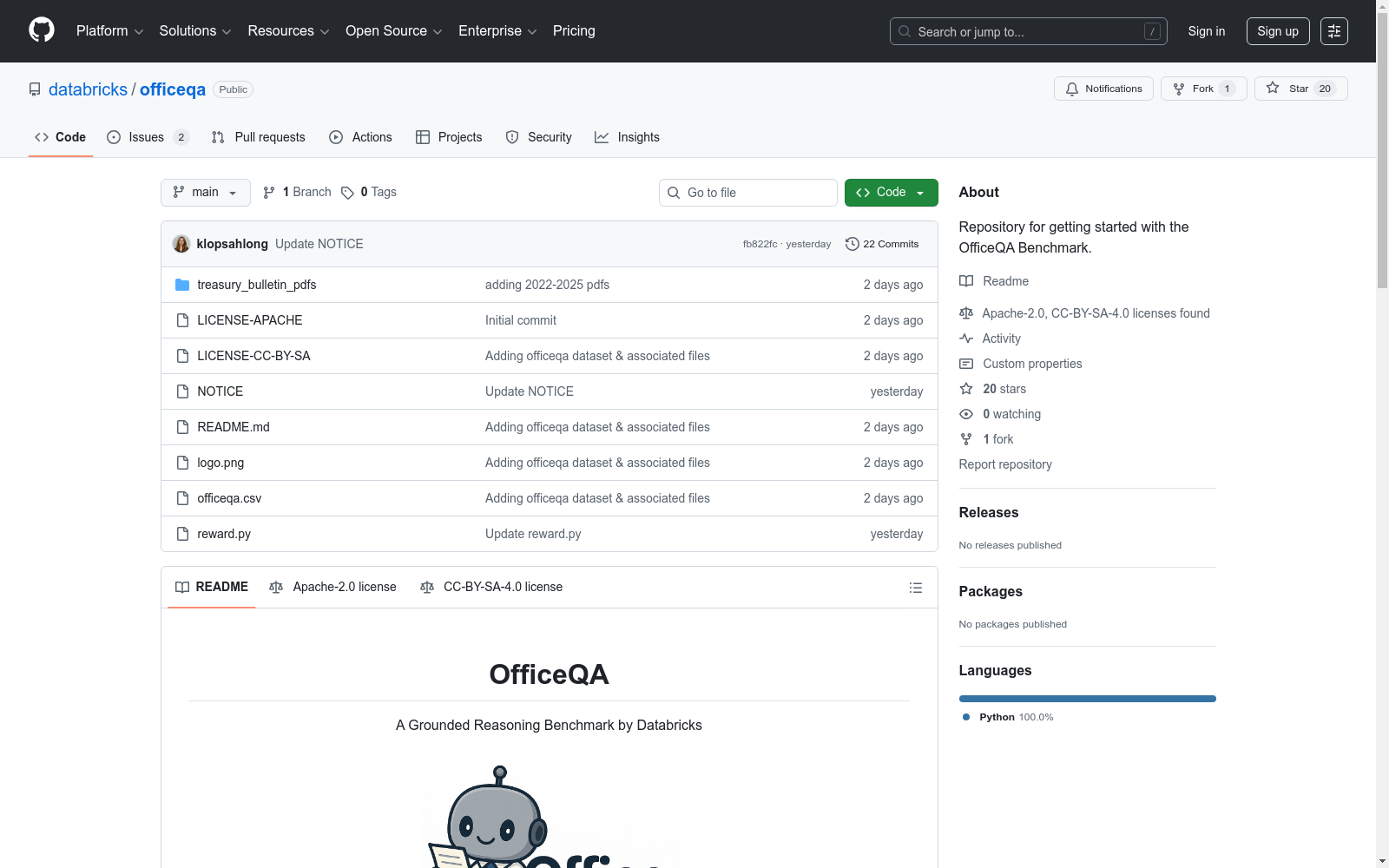Switch to the Code tab

(61, 137)
